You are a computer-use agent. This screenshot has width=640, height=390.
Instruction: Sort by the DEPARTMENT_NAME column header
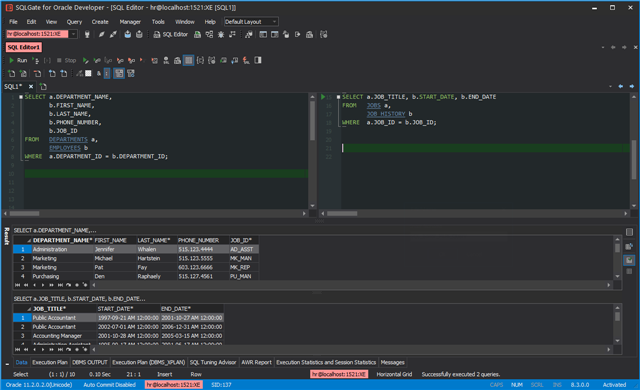pyautogui.click(x=62, y=240)
